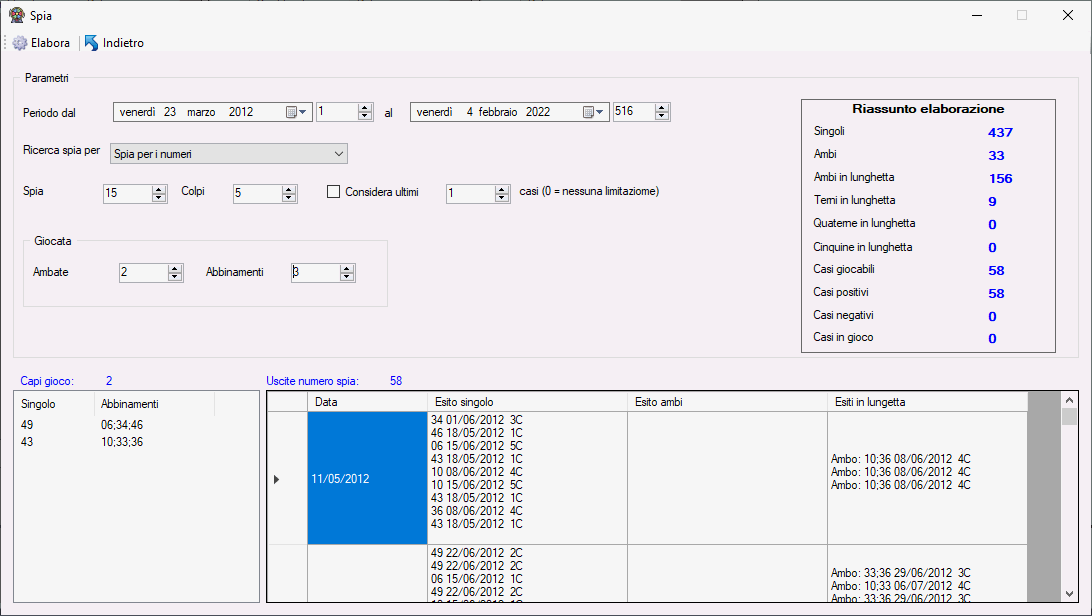
Task: Click the Indietro back arrow icon
Action: (91, 43)
